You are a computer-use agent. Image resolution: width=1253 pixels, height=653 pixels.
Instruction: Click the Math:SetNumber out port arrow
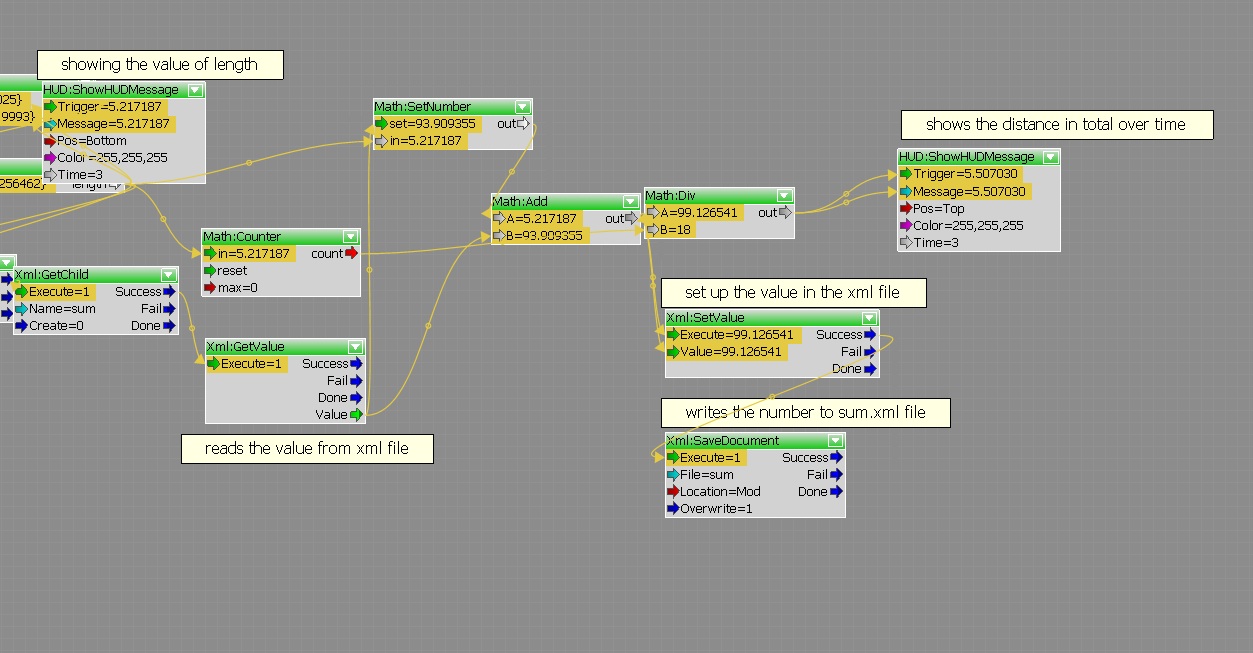pyautogui.click(x=523, y=124)
